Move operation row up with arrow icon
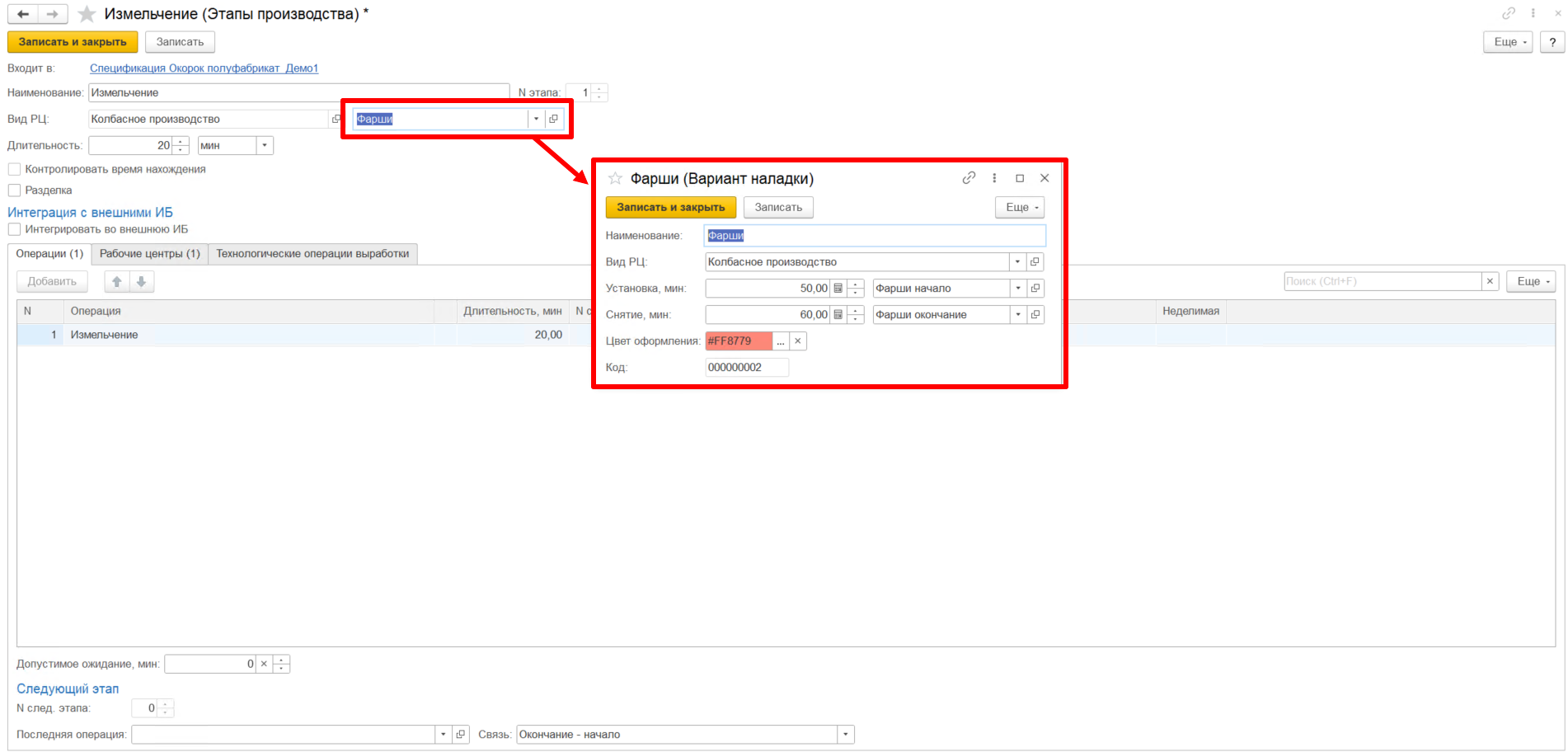 click(117, 282)
